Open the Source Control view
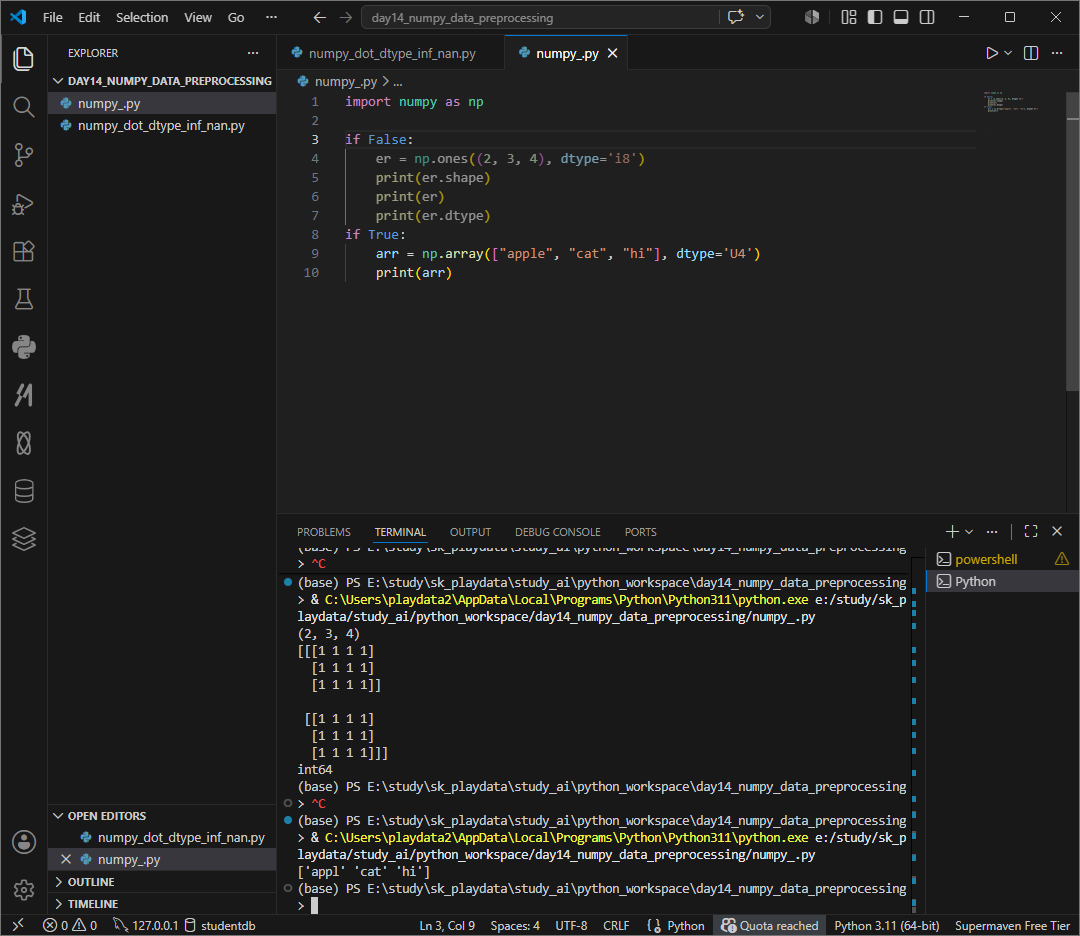This screenshot has width=1080, height=936. [x=23, y=155]
